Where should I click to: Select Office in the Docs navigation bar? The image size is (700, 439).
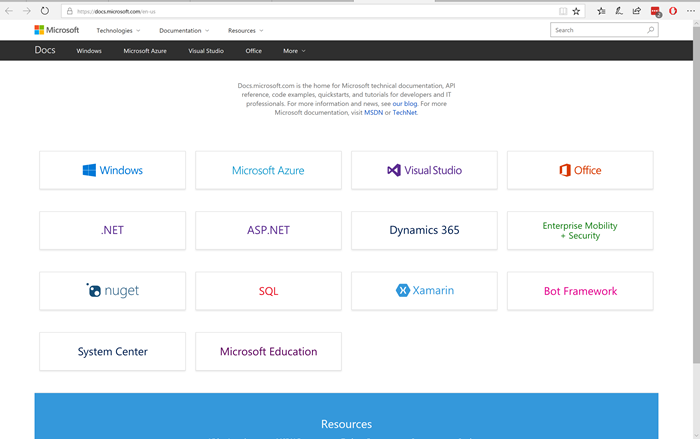[254, 51]
